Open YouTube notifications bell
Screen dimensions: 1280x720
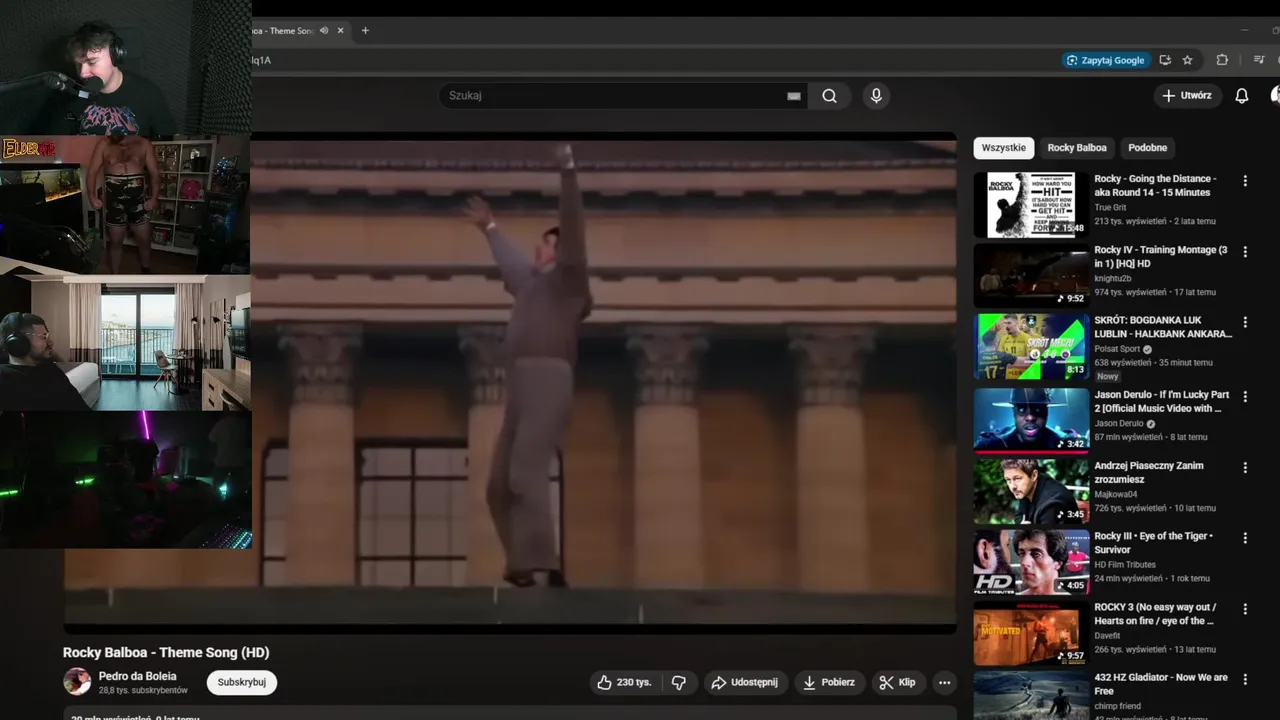coord(1241,96)
